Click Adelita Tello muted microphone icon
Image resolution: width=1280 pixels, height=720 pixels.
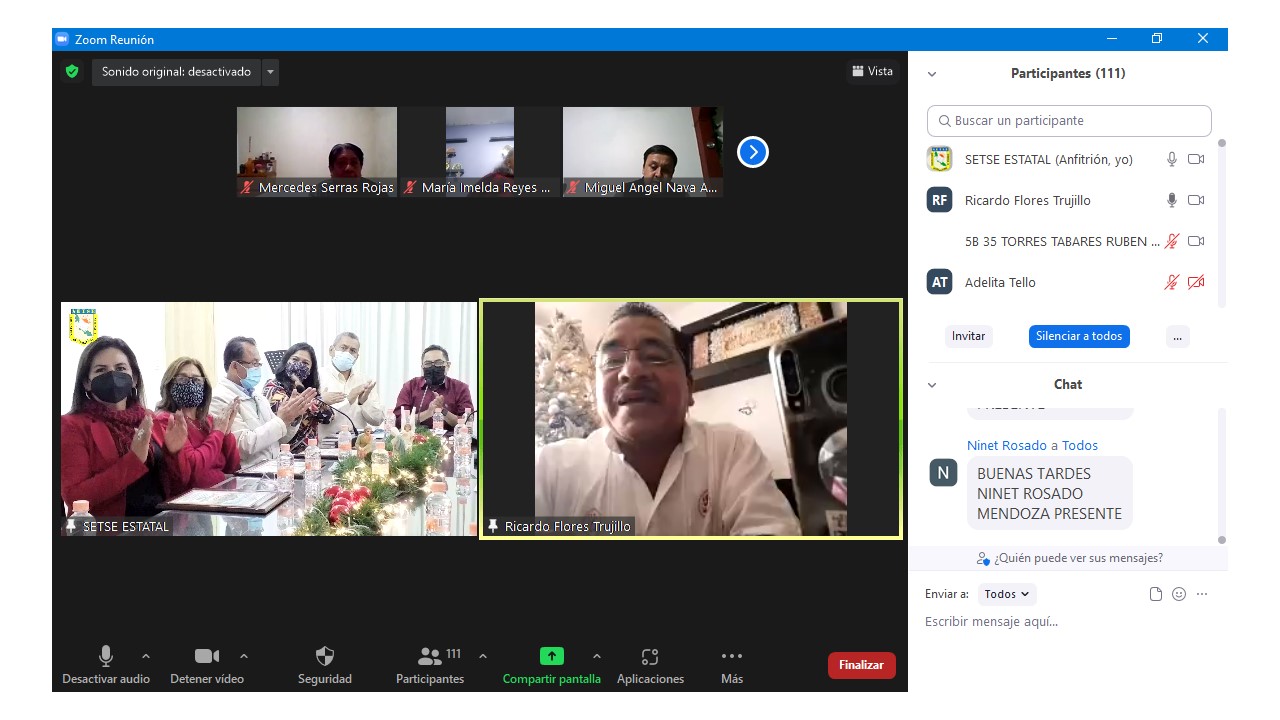[x=1172, y=282]
